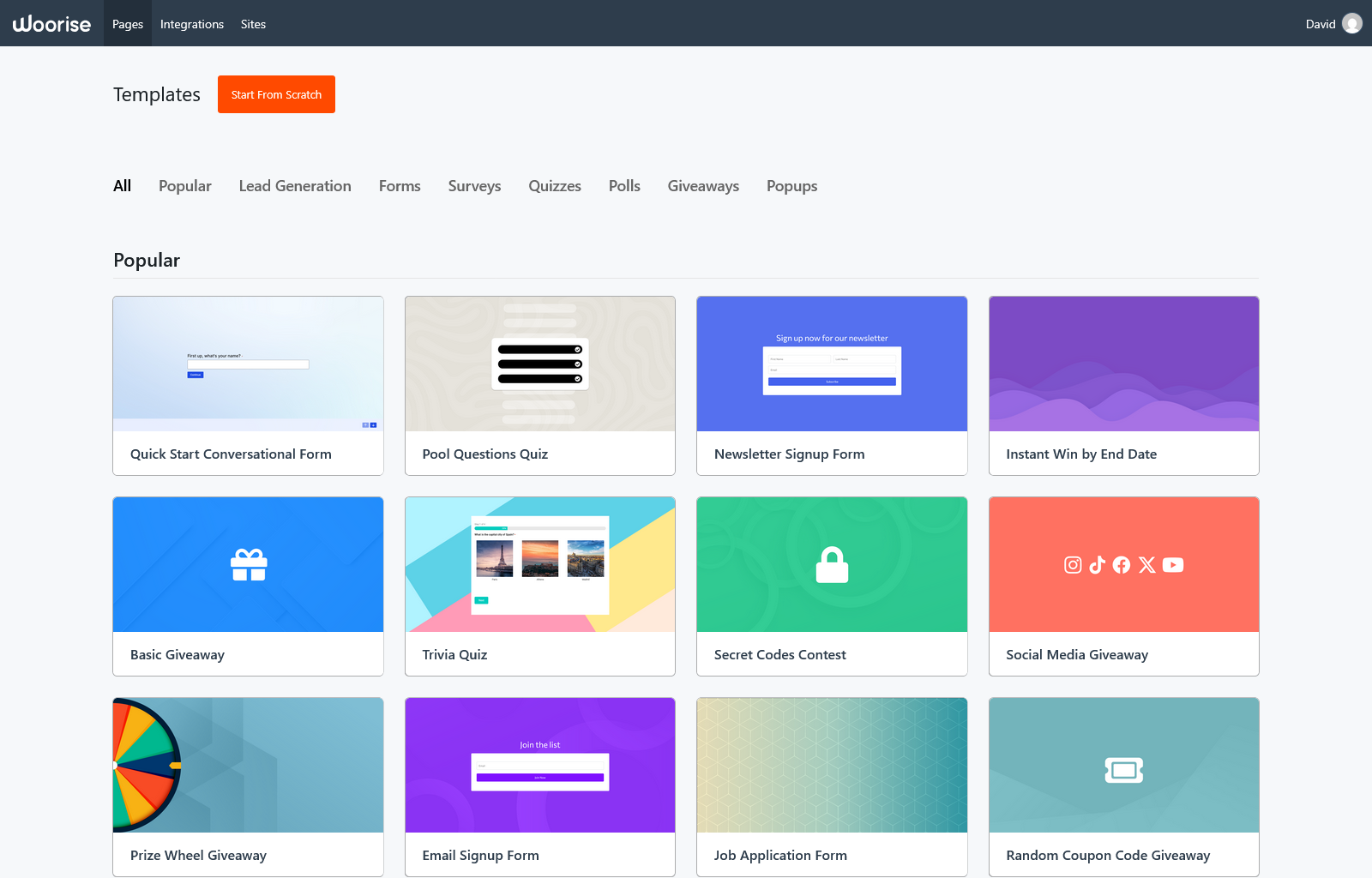Click the prize wheel graphic
The width and height of the screenshot is (1372, 878).
click(x=146, y=765)
